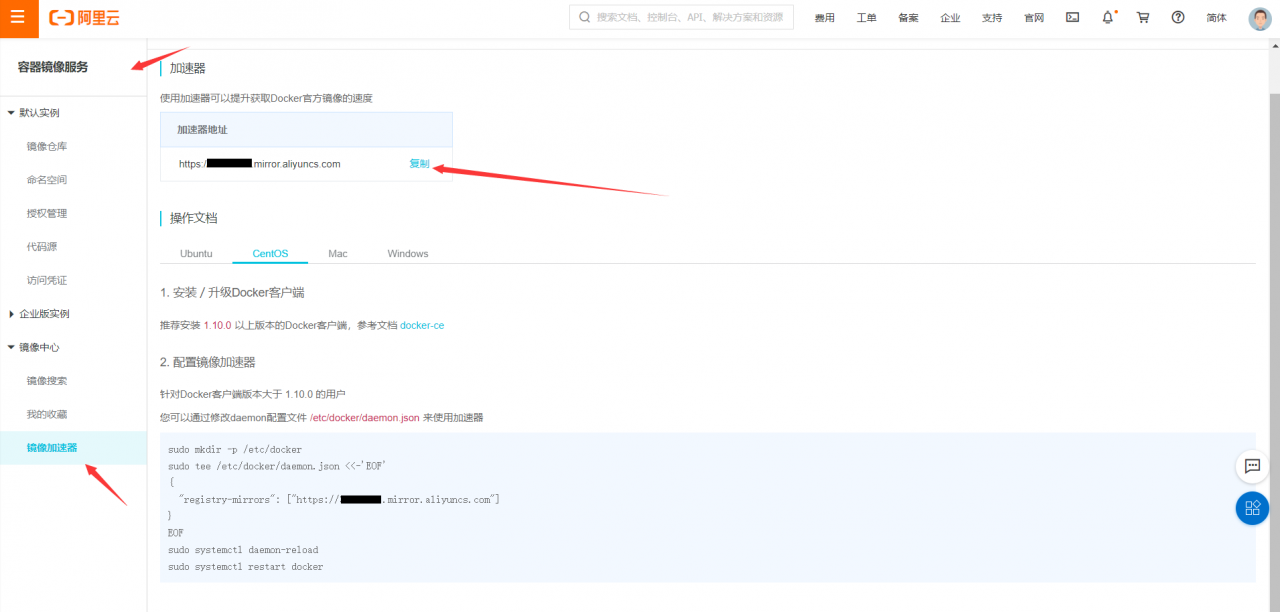Open the cloud shell terminal icon
The image size is (1280, 612).
pos(1072,17)
